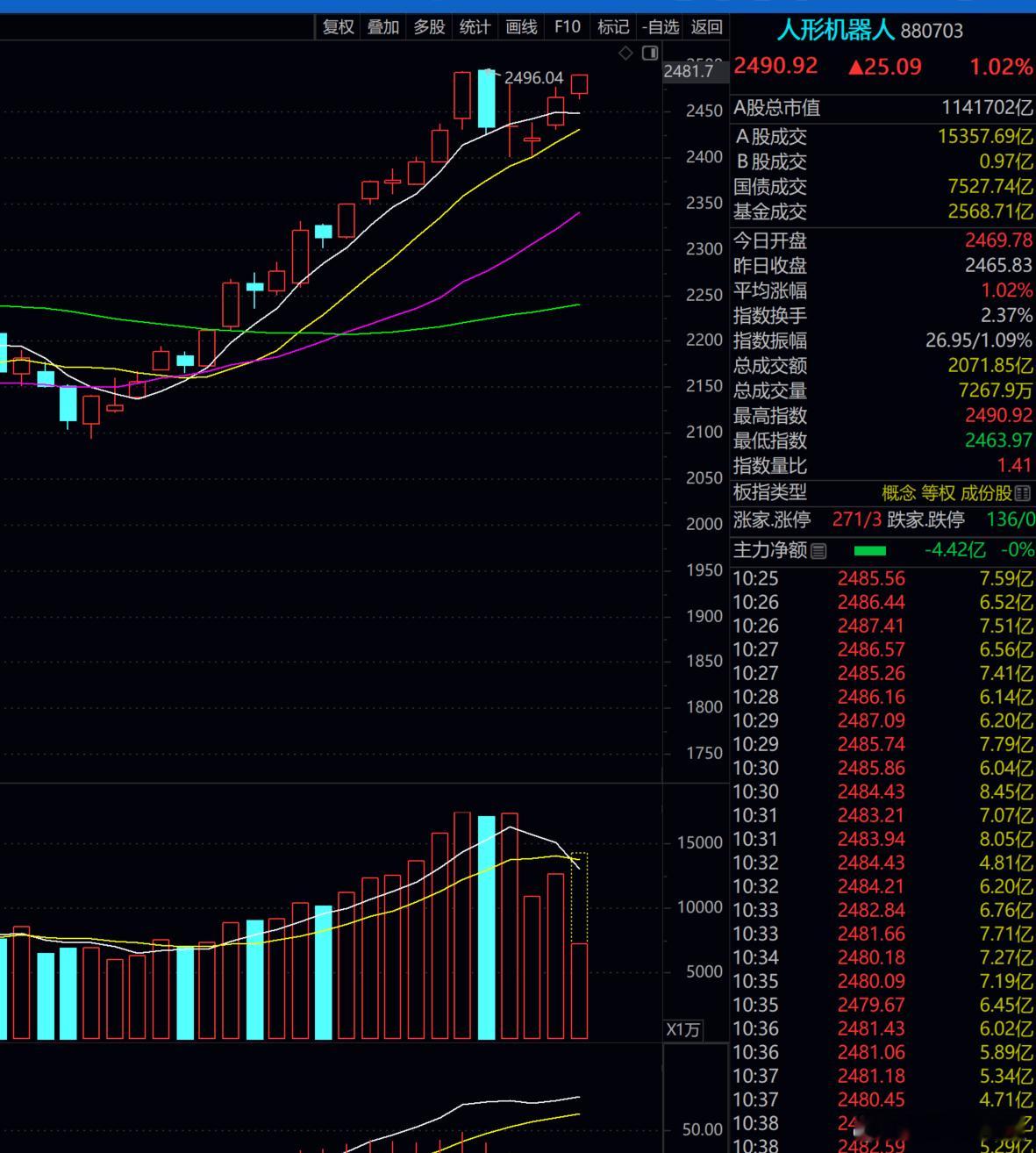Open the F10 company information page
The image size is (1036, 1153).
[568, 27]
